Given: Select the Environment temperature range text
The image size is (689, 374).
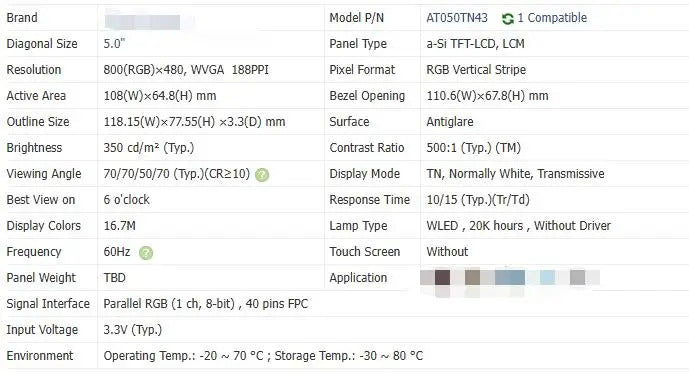Looking at the screenshot, I should (263, 356).
